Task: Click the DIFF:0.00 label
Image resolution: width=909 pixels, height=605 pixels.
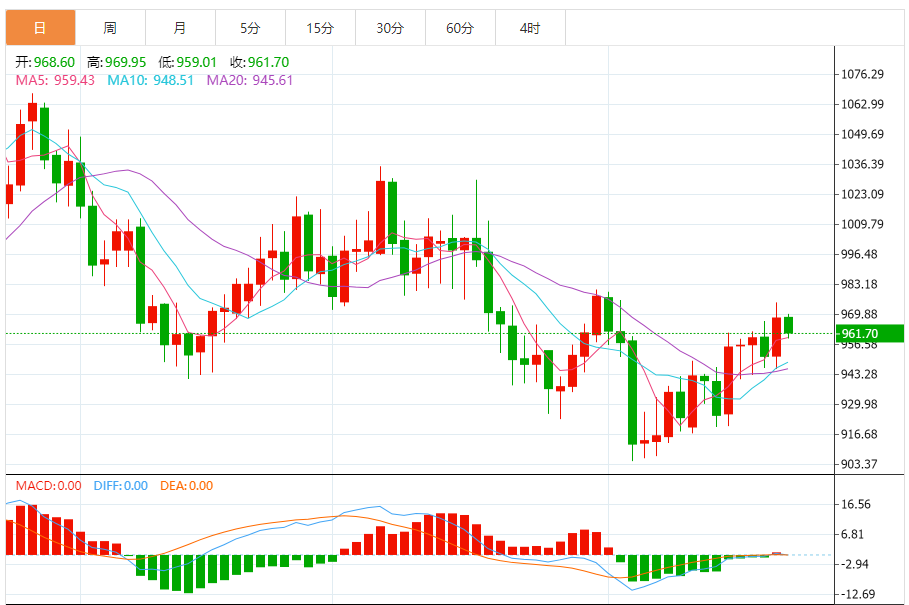Action: 121,486
